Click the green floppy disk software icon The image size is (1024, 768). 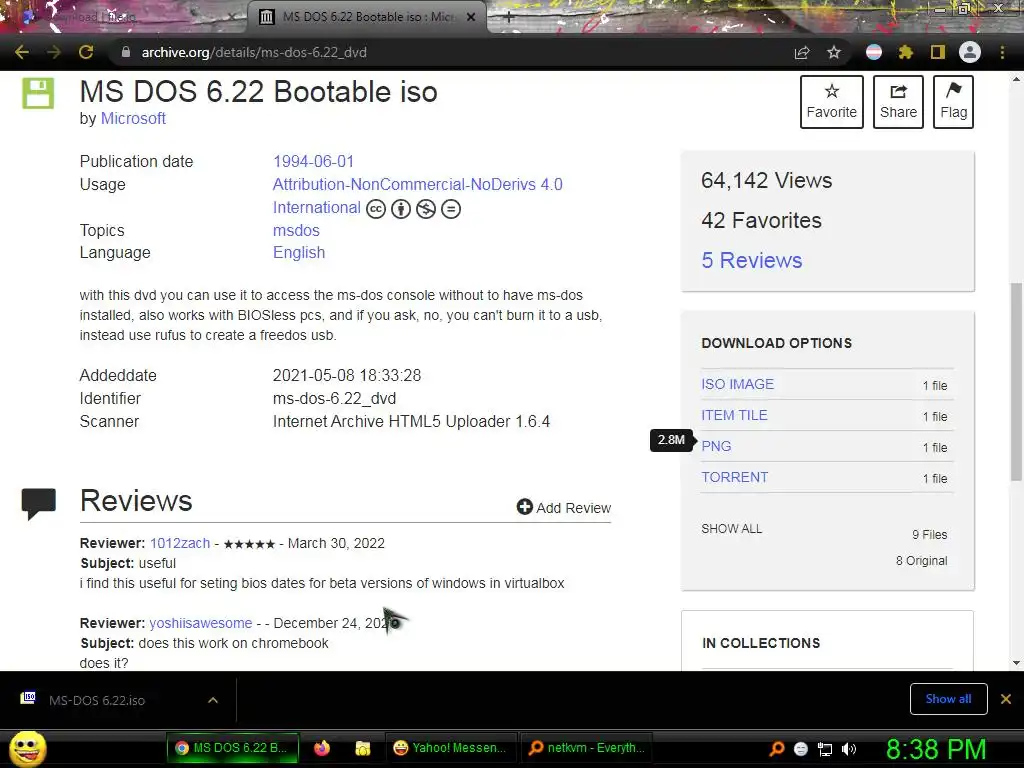point(38,93)
